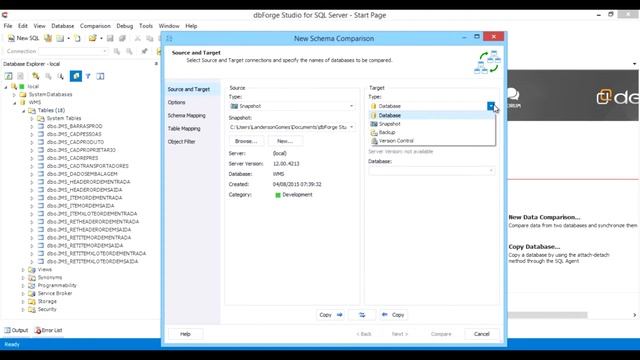The width and height of the screenshot is (640, 360).
Task: Select Snapshot in Target type dropdown list
Action: (432, 124)
